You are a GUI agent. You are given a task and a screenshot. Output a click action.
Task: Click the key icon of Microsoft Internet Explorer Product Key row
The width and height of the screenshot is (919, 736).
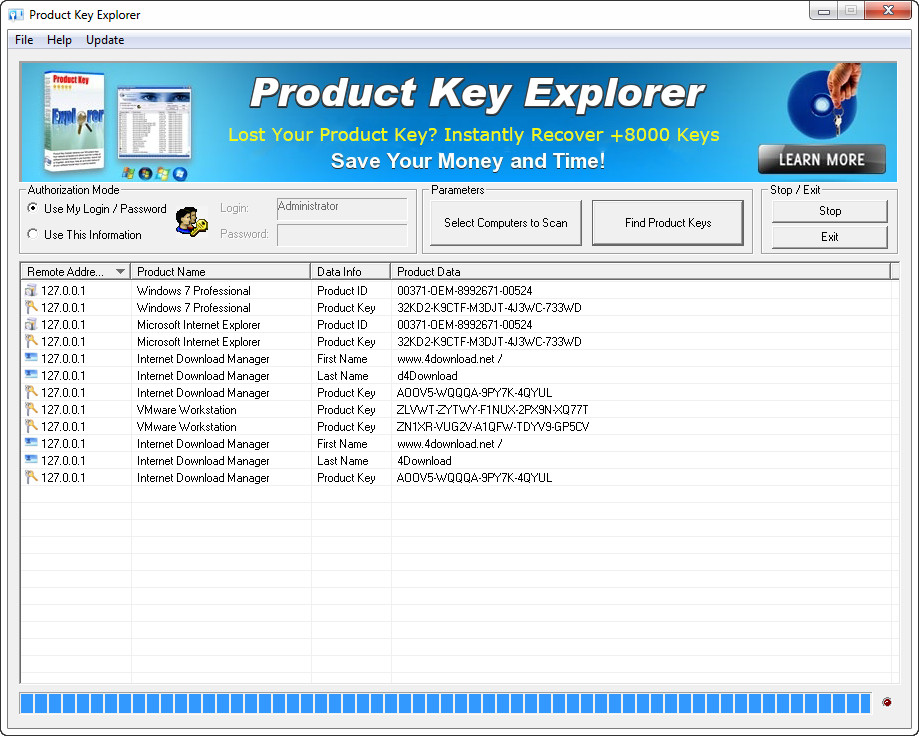click(x=31, y=341)
